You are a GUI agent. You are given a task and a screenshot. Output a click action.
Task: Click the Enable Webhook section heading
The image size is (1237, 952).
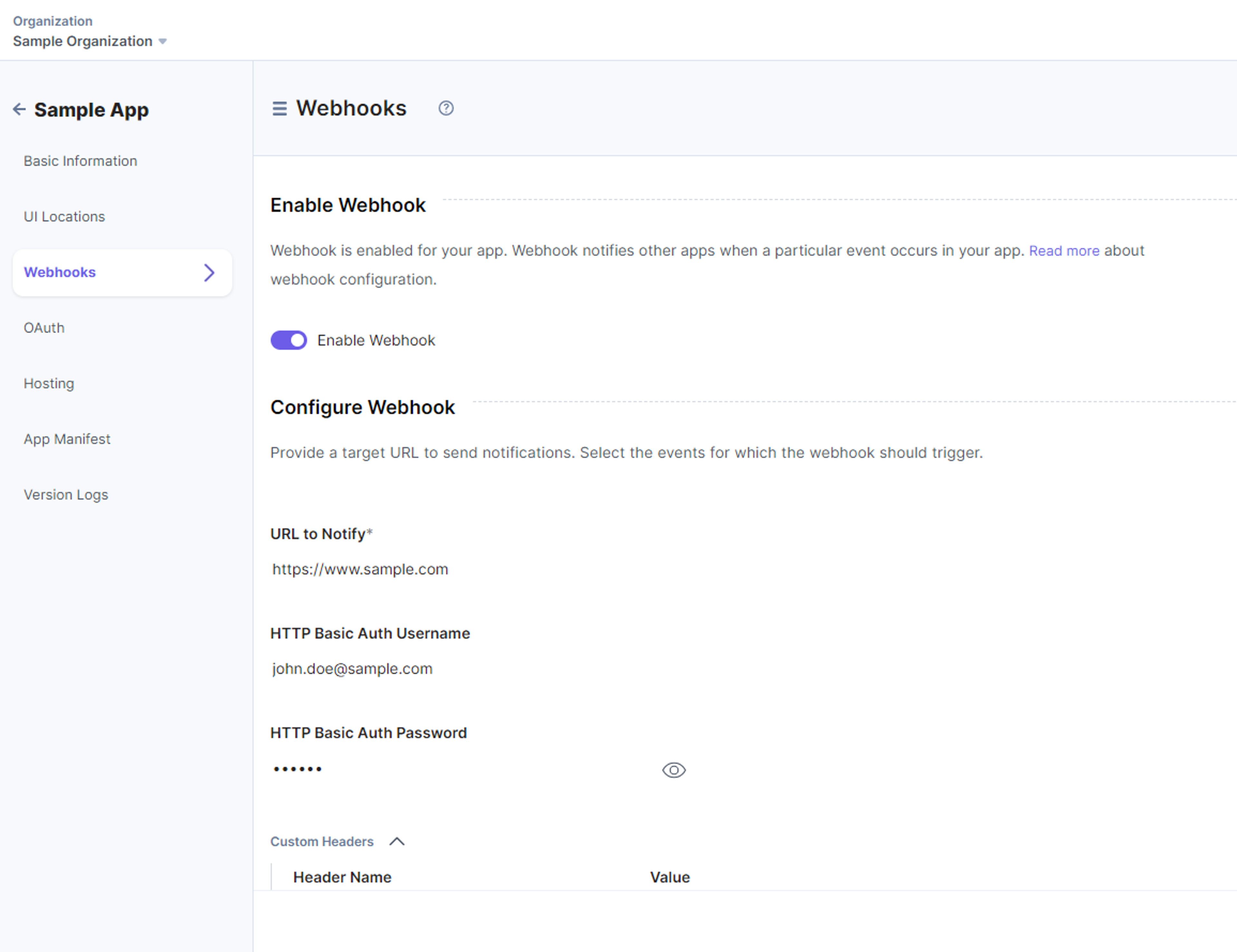(348, 205)
